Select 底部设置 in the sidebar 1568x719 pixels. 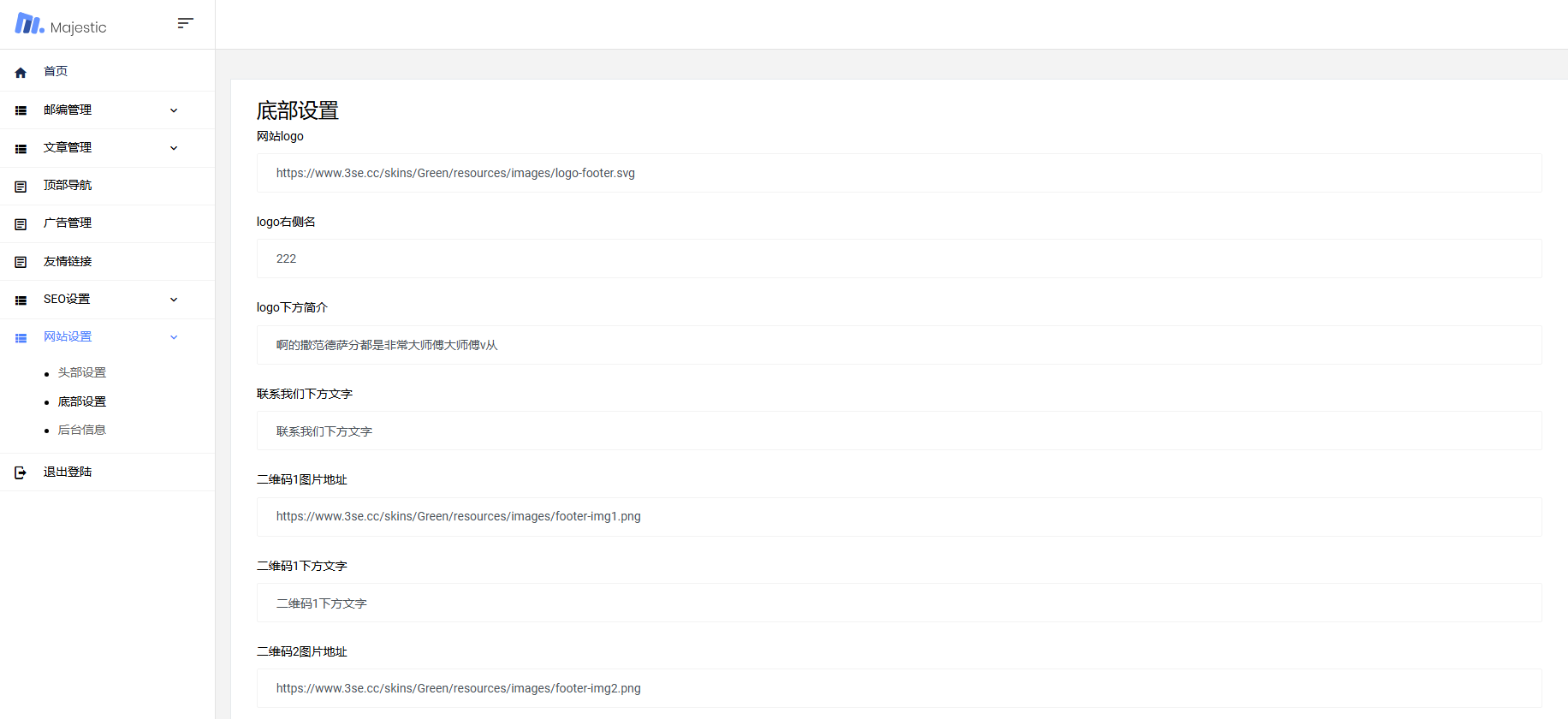tap(82, 401)
